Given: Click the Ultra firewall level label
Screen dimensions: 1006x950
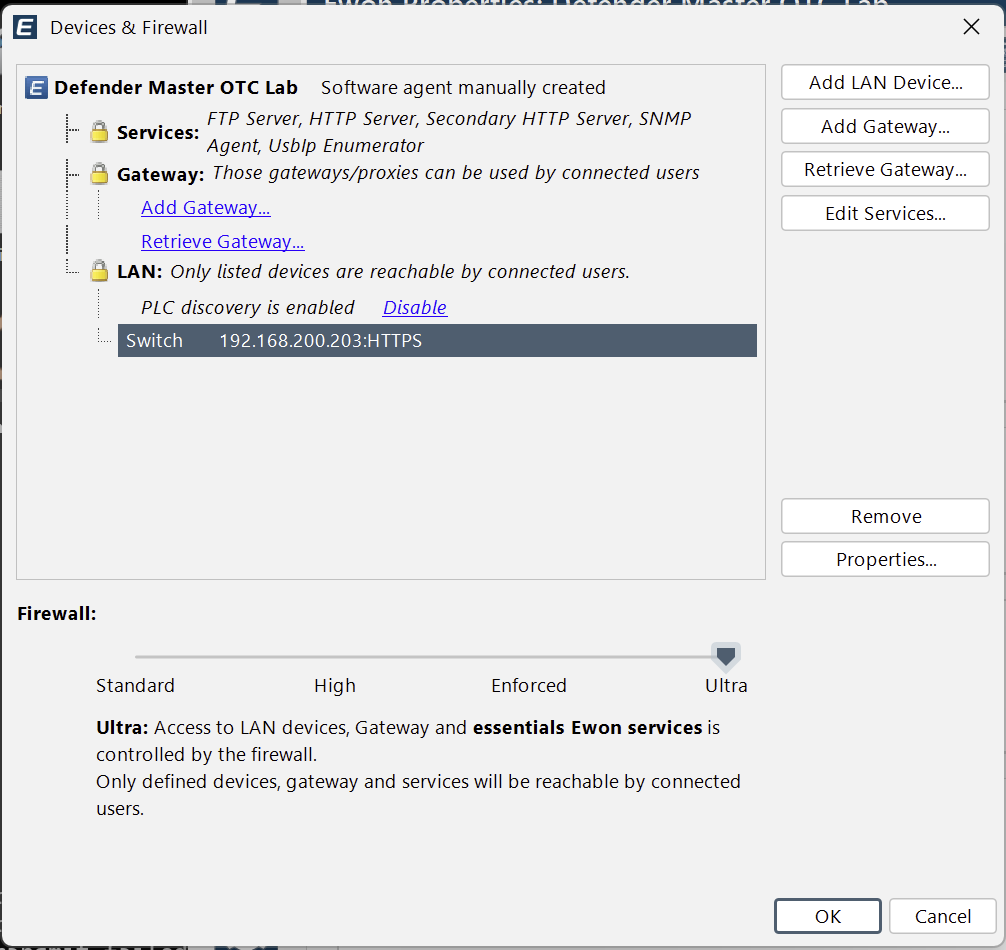Looking at the screenshot, I should tap(726, 686).
